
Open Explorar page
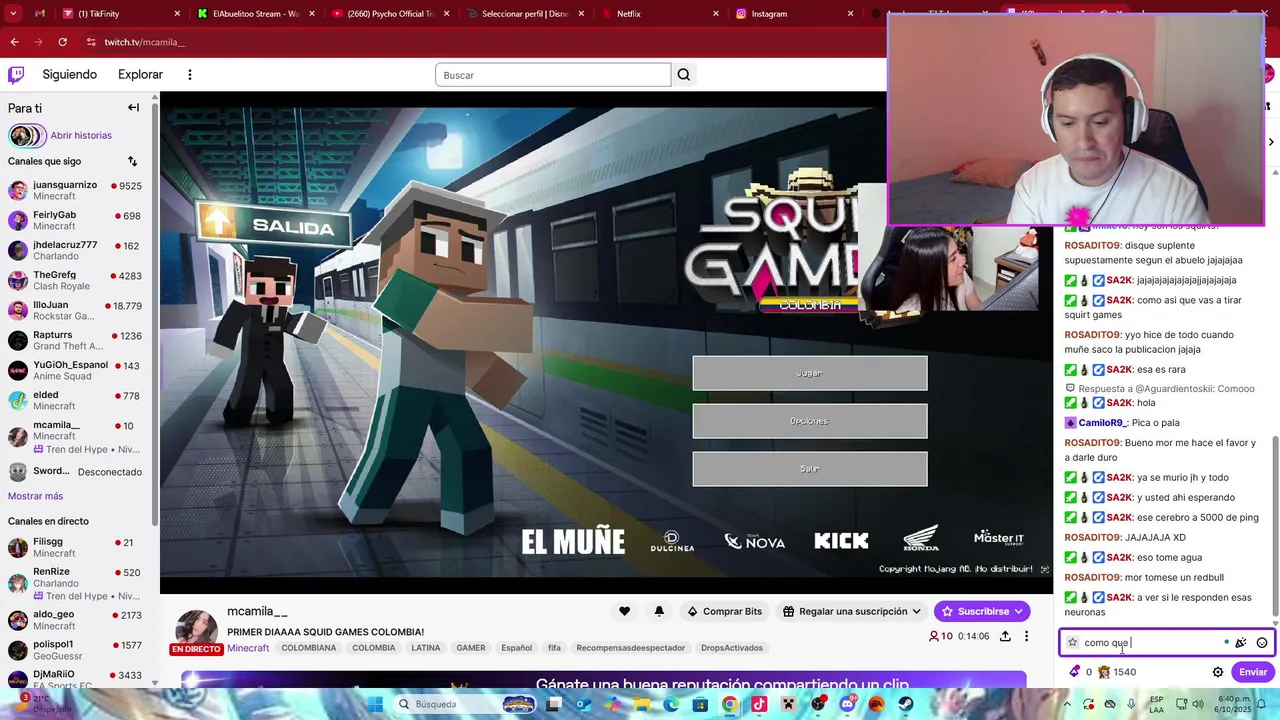[140, 74]
